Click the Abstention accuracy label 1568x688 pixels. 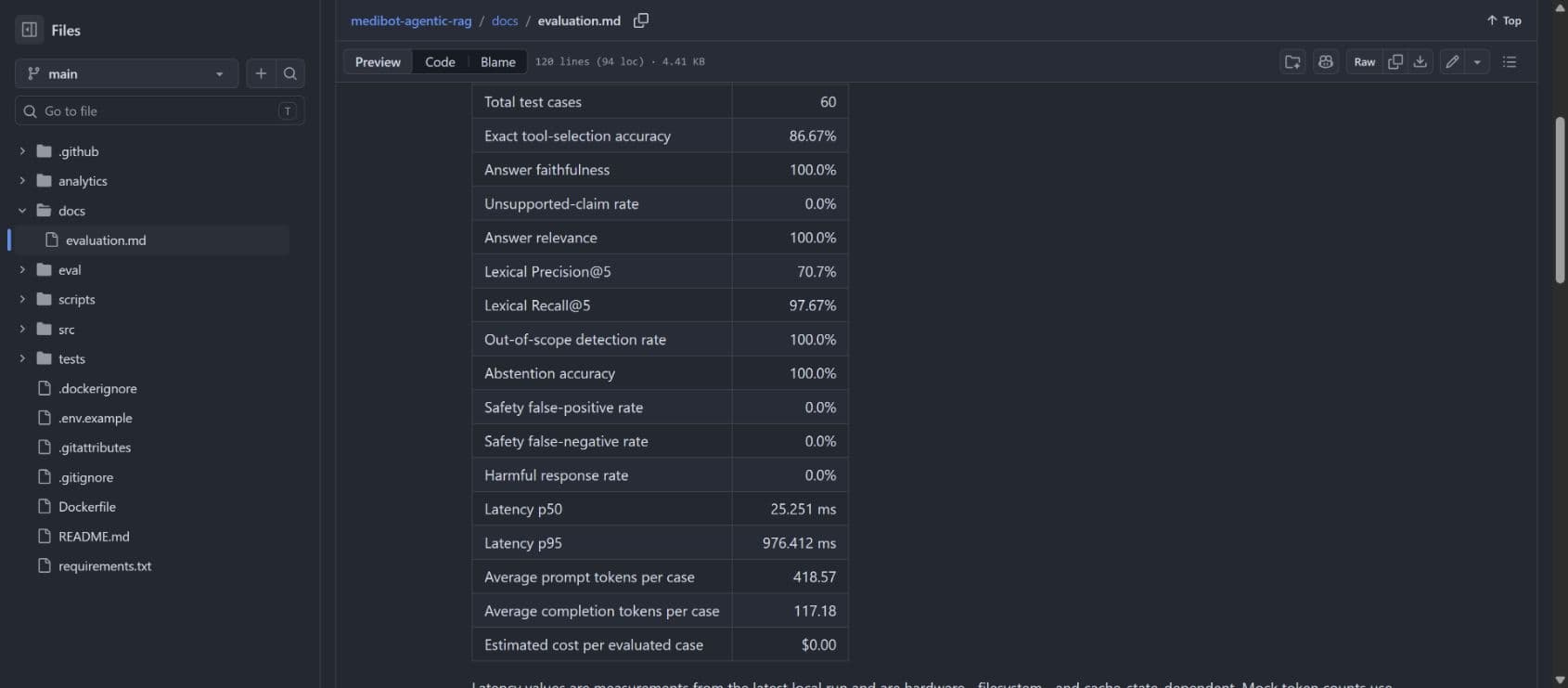click(x=549, y=373)
